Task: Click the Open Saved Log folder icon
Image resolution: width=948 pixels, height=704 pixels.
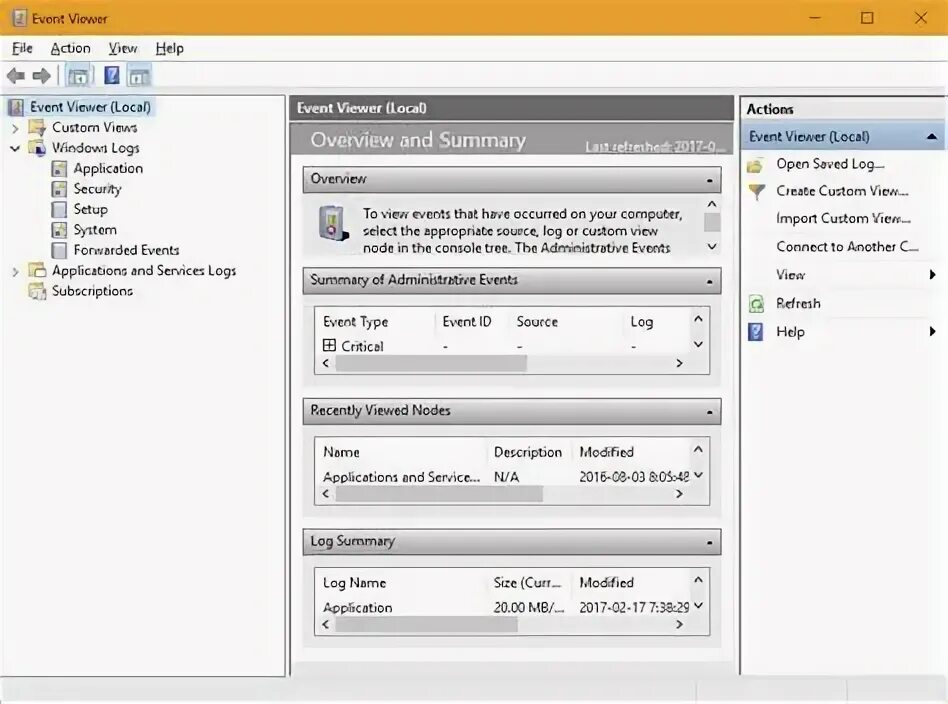Action: tap(755, 165)
